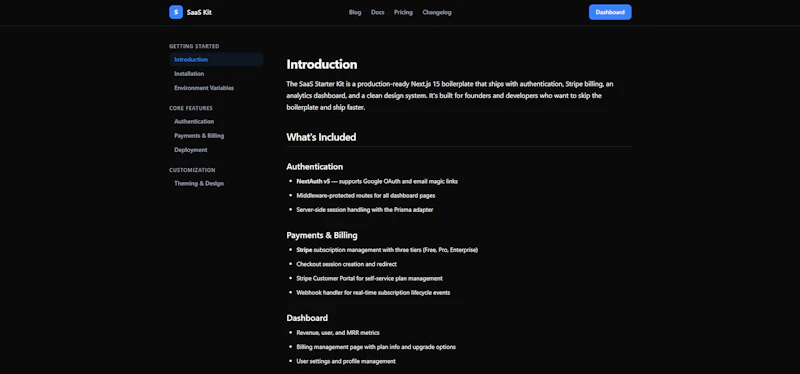Viewport: 800px width, 374px height.
Task: Open the Pricing page
Action: [403, 12]
